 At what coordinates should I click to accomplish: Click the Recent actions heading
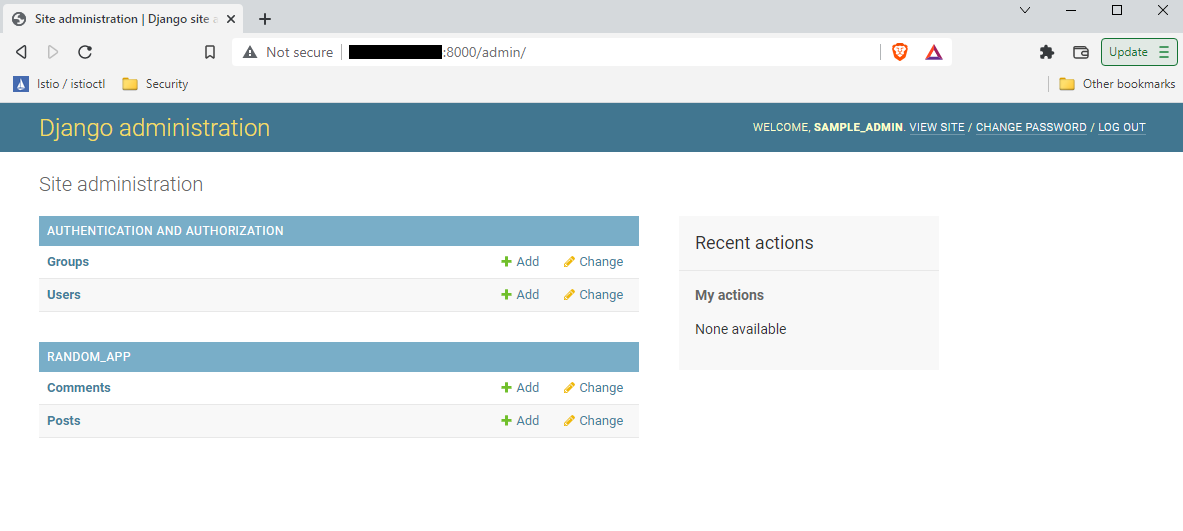[x=754, y=243]
